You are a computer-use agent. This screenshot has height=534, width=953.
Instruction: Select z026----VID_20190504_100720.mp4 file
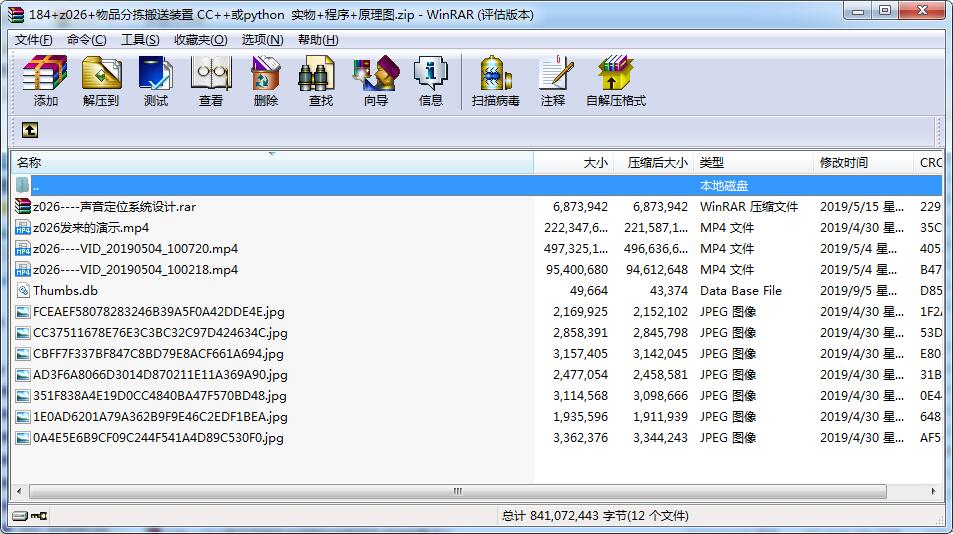(136, 248)
